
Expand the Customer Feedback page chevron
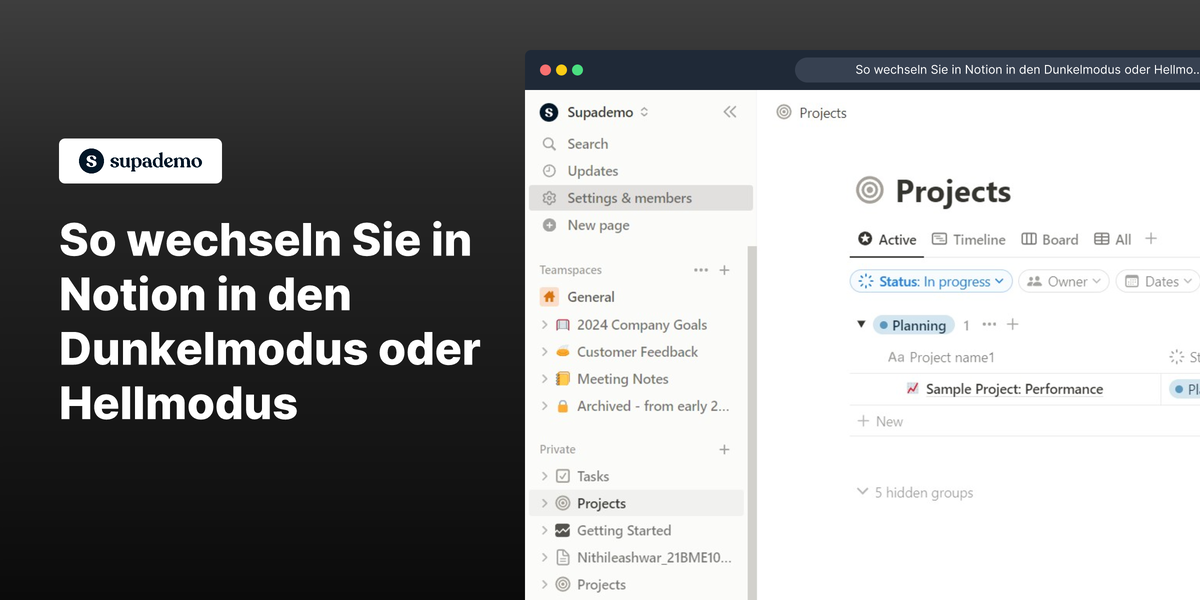click(x=544, y=351)
